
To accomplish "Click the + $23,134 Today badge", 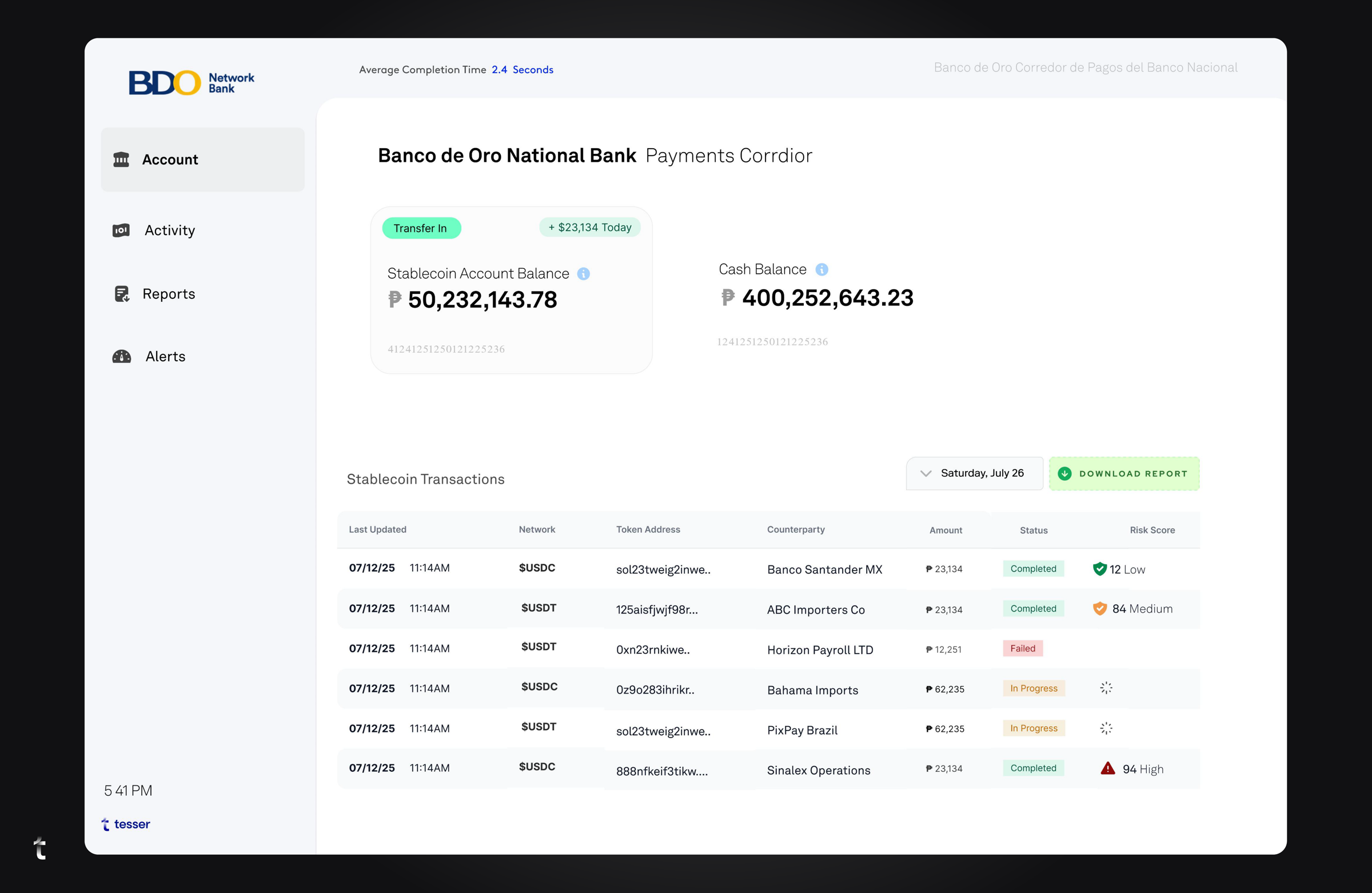I will click(x=590, y=227).
